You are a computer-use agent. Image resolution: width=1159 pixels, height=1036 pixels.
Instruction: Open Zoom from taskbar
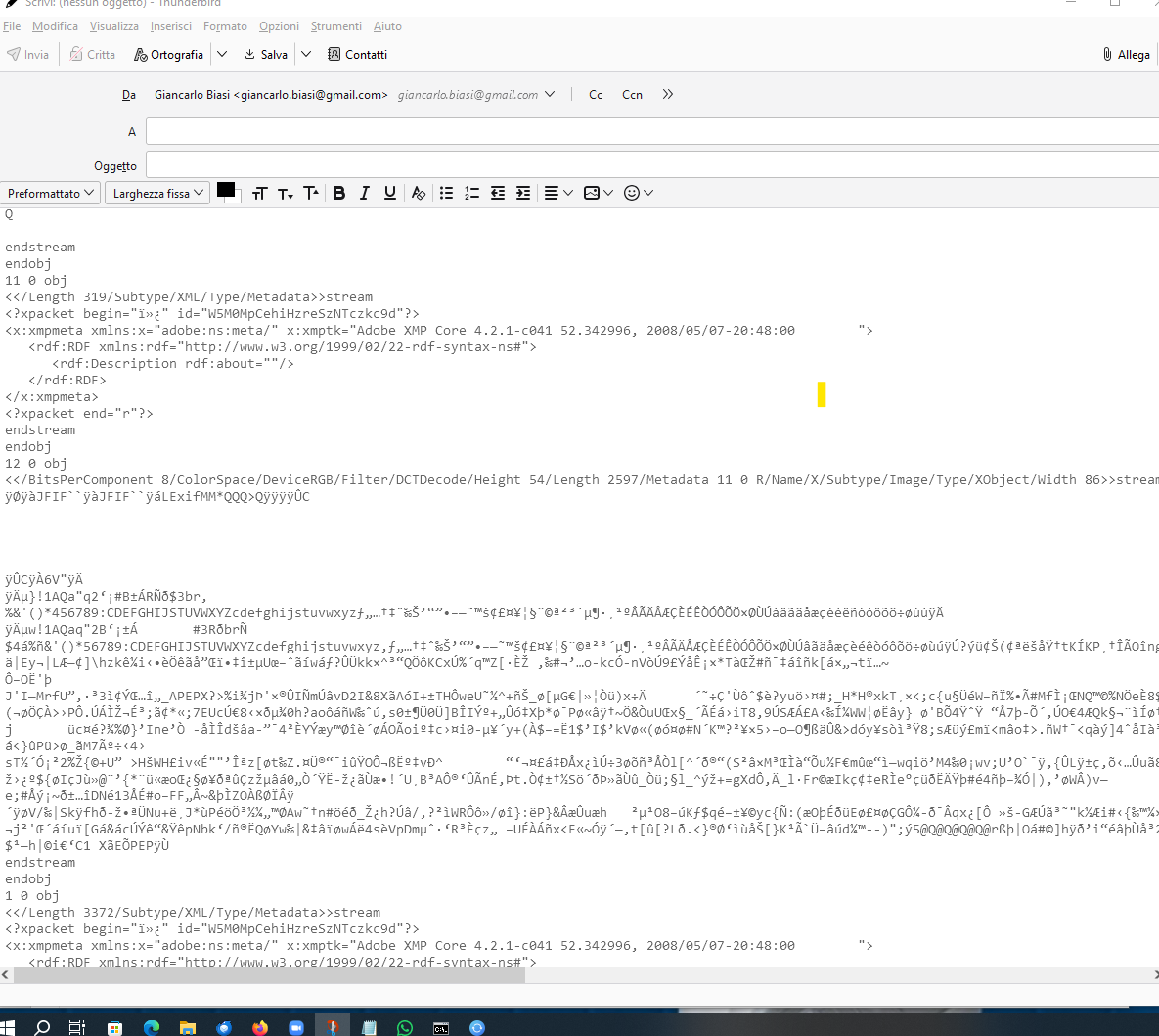coord(296,1028)
